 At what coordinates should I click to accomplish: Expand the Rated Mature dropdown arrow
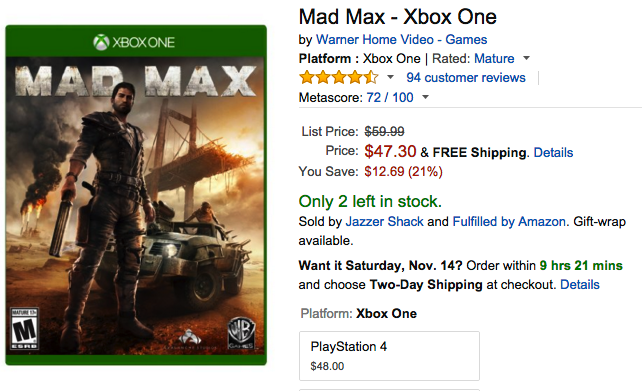tap(527, 59)
